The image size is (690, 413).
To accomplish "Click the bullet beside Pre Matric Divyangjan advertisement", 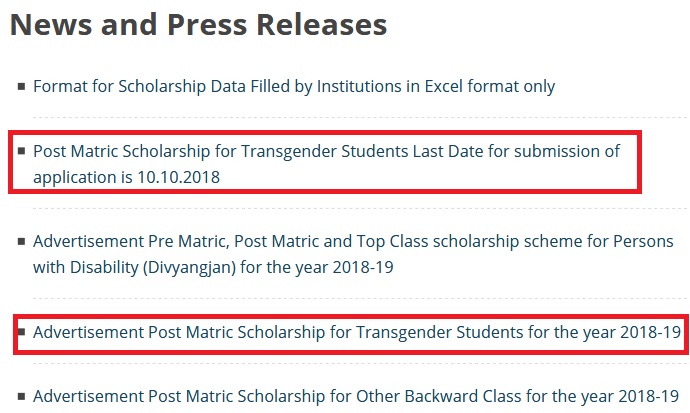I will point(21,241).
